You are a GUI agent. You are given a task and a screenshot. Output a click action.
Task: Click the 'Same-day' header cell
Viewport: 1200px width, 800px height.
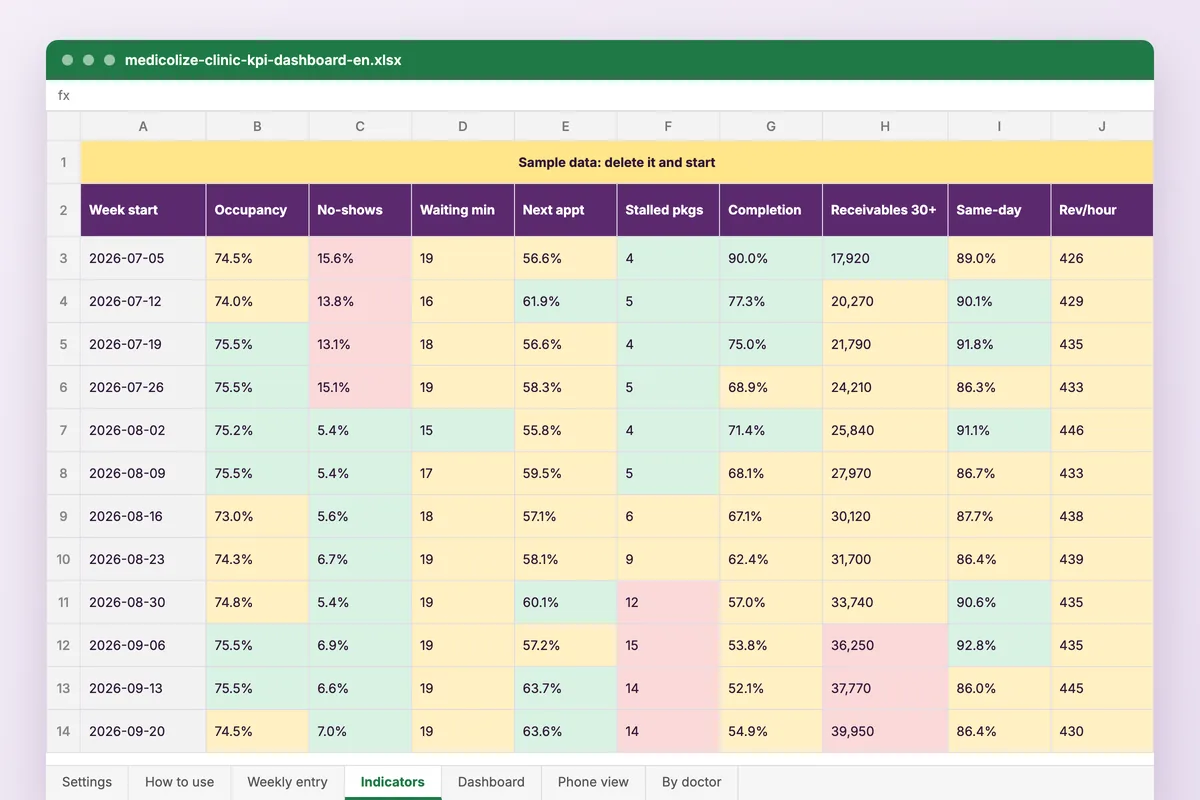pos(999,210)
